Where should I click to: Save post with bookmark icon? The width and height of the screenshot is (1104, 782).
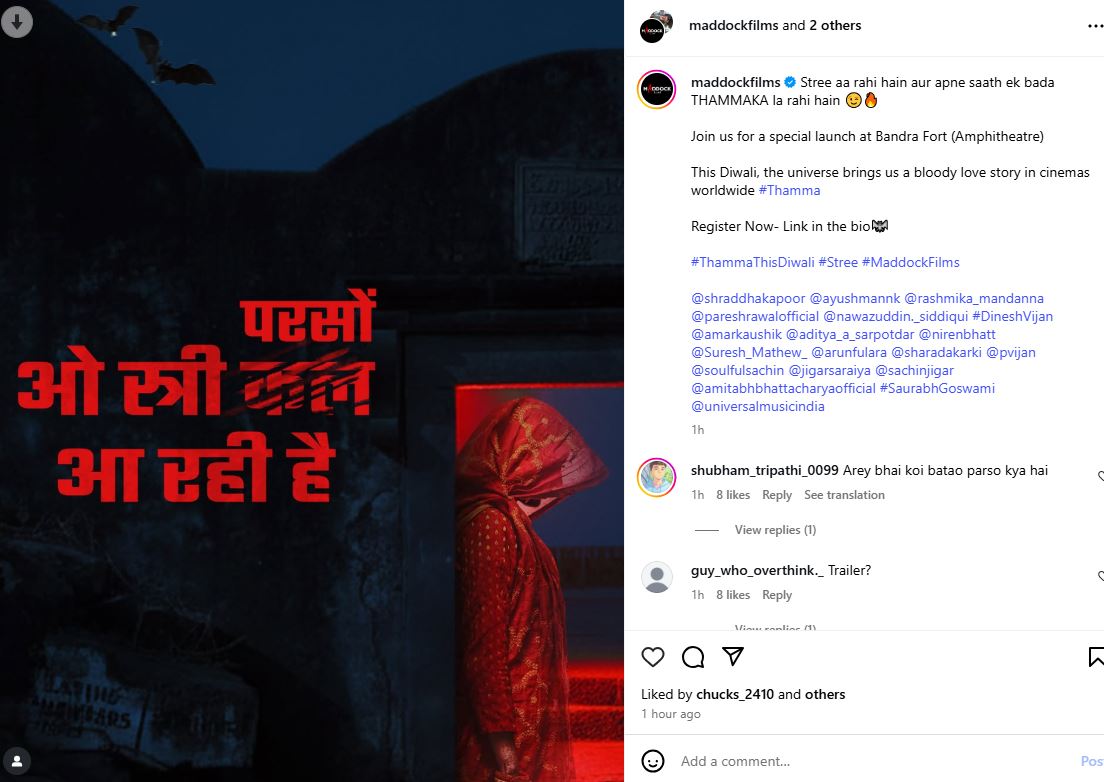click(1096, 657)
